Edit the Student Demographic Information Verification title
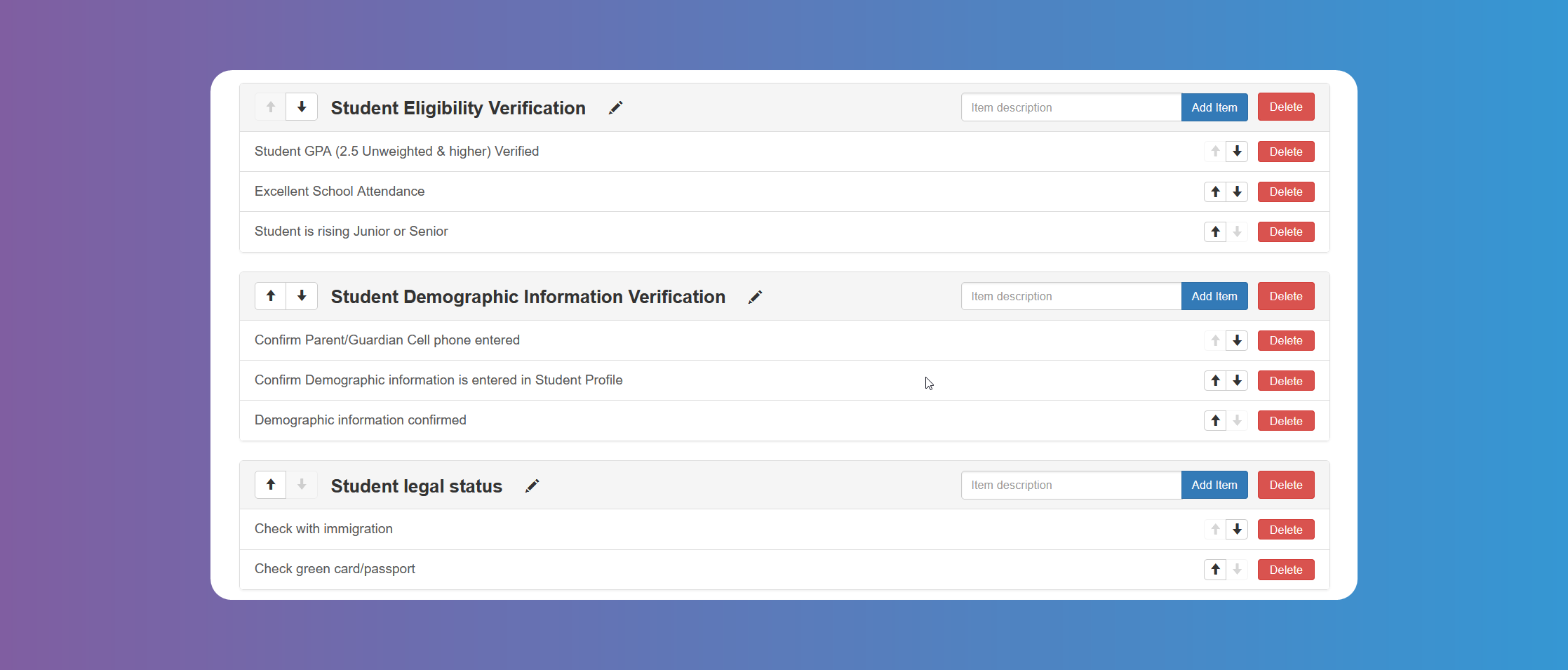Screen dimensions: 1568x670 click(x=755, y=297)
